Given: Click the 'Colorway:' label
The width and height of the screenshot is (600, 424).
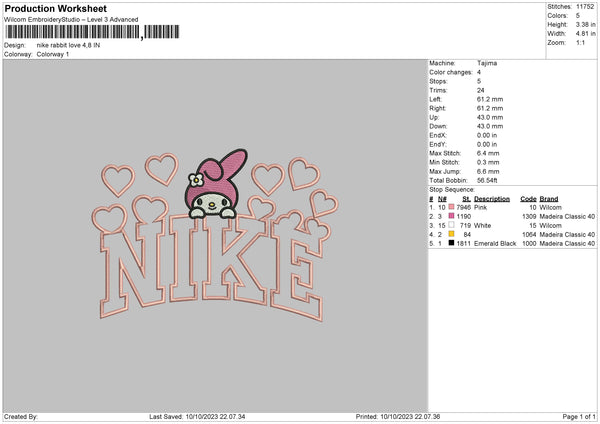Looking at the screenshot, I should pyautogui.click(x=18, y=54).
